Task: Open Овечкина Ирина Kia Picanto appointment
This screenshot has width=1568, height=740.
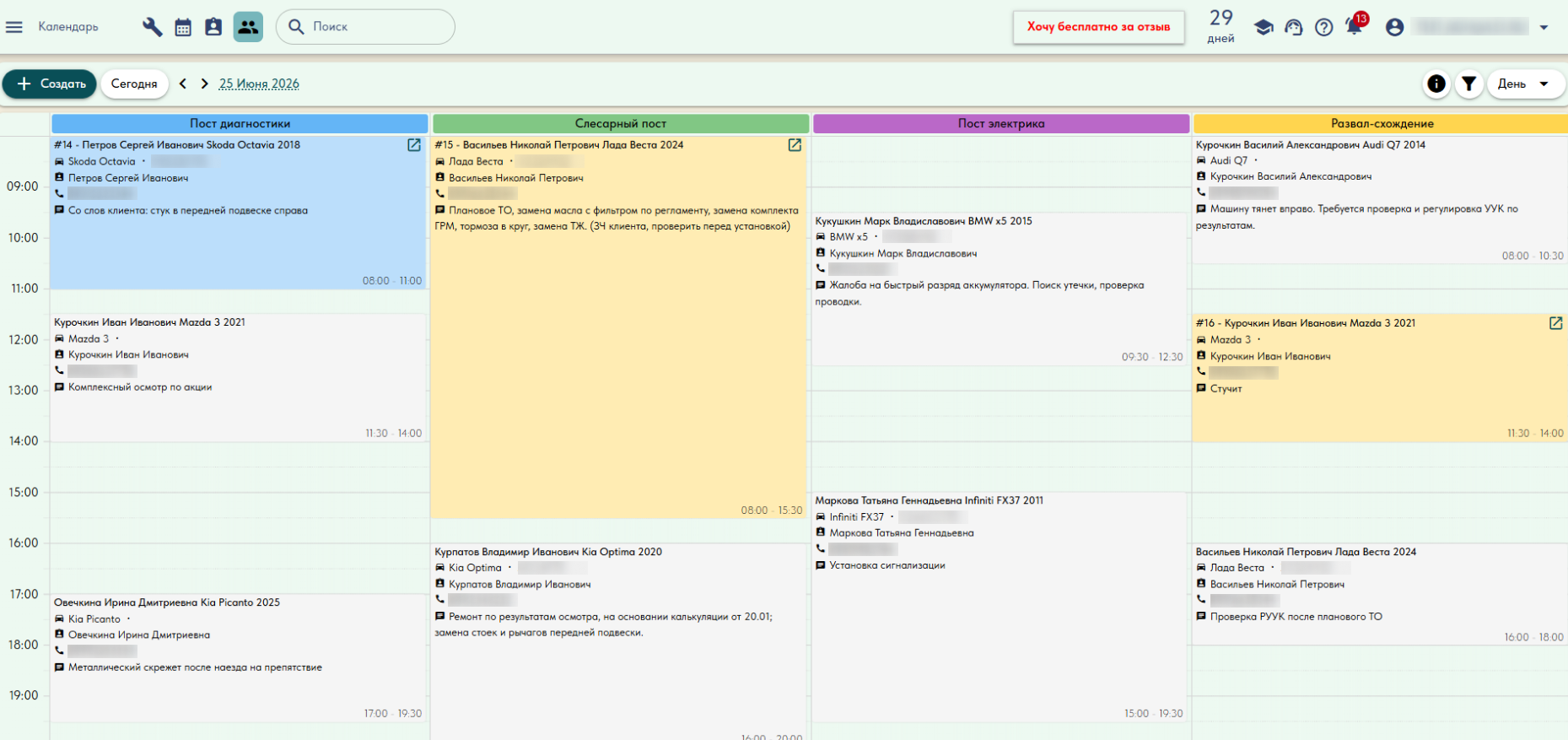Action: pyautogui.click(x=239, y=658)
